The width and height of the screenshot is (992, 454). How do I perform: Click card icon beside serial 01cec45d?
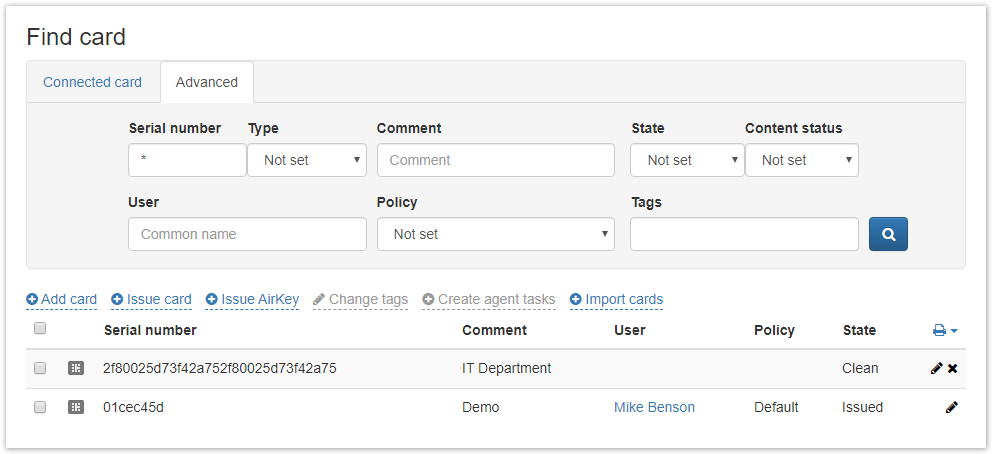tap(76, 407)
